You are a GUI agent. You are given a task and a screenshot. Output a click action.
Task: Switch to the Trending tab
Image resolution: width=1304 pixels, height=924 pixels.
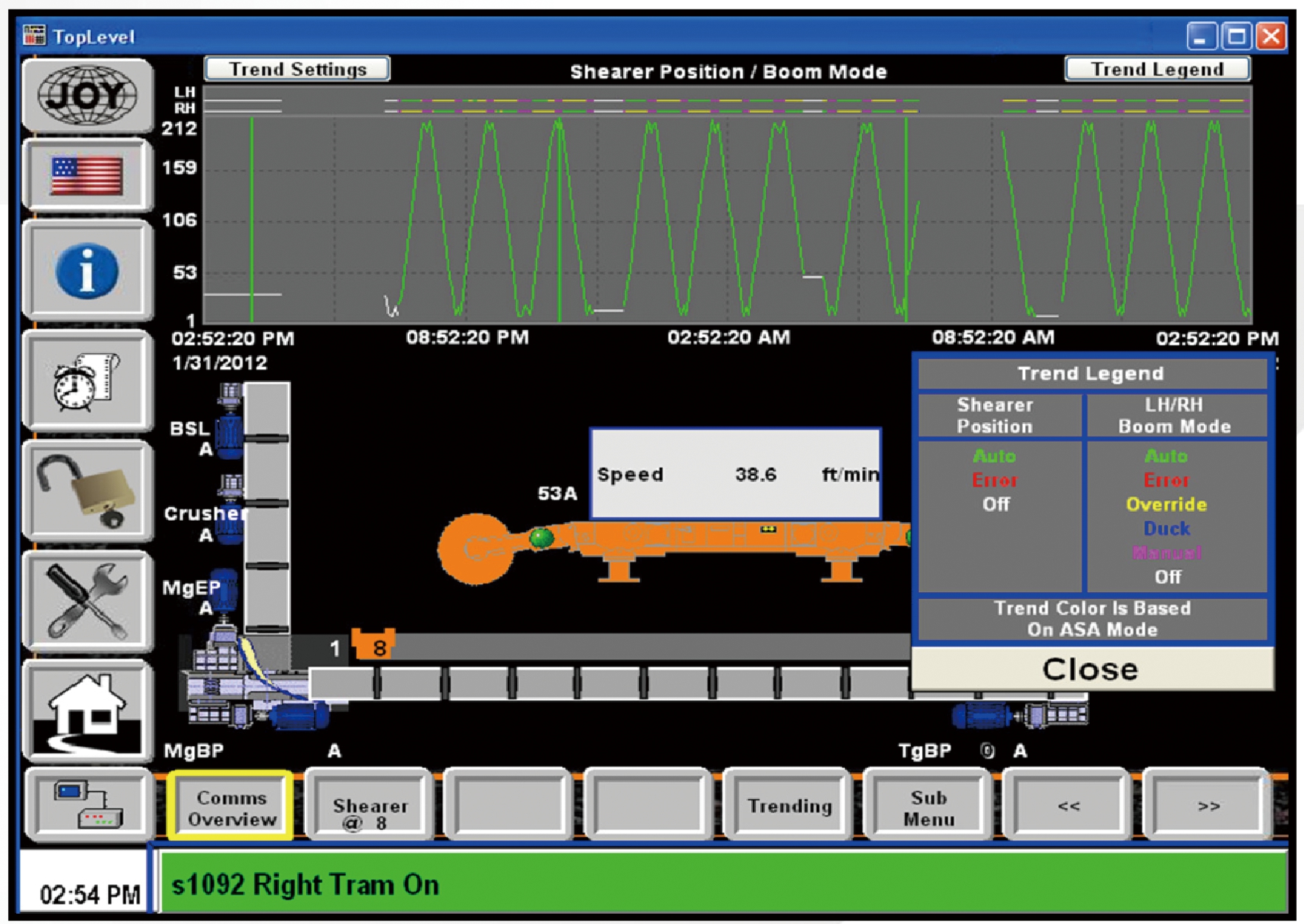[x=789, y=807]
